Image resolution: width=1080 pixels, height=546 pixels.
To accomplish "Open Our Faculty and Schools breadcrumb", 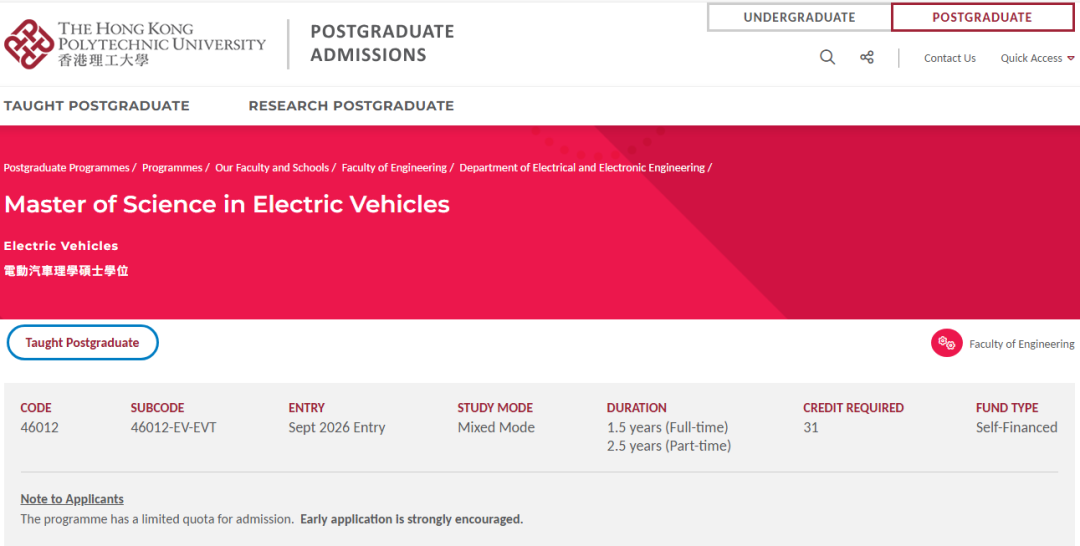I will tap(272, 167).
